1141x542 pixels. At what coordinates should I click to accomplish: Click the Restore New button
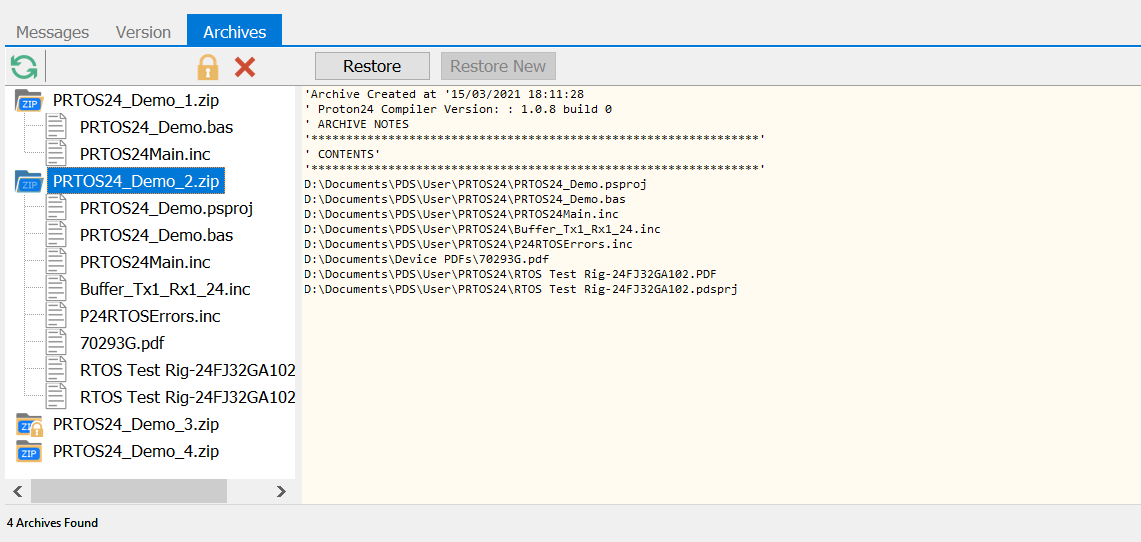click(x=498, y=66)
